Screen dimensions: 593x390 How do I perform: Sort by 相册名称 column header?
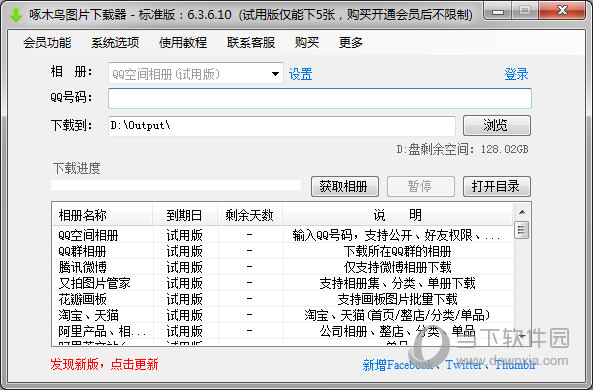coord(102,215)
